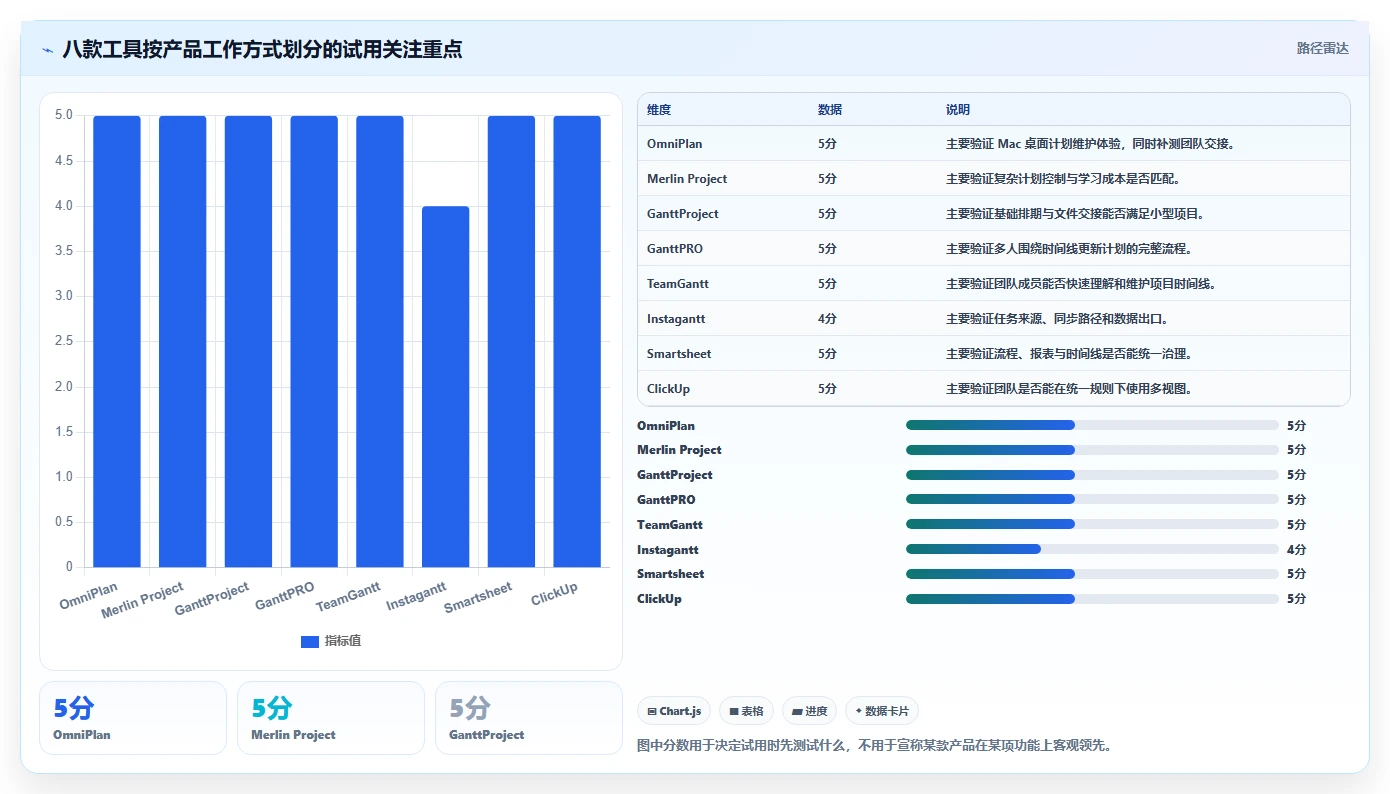Click the Instagantt progress bar
The height and width of the screenshot is (794, 1390).
pos(1092,549)
